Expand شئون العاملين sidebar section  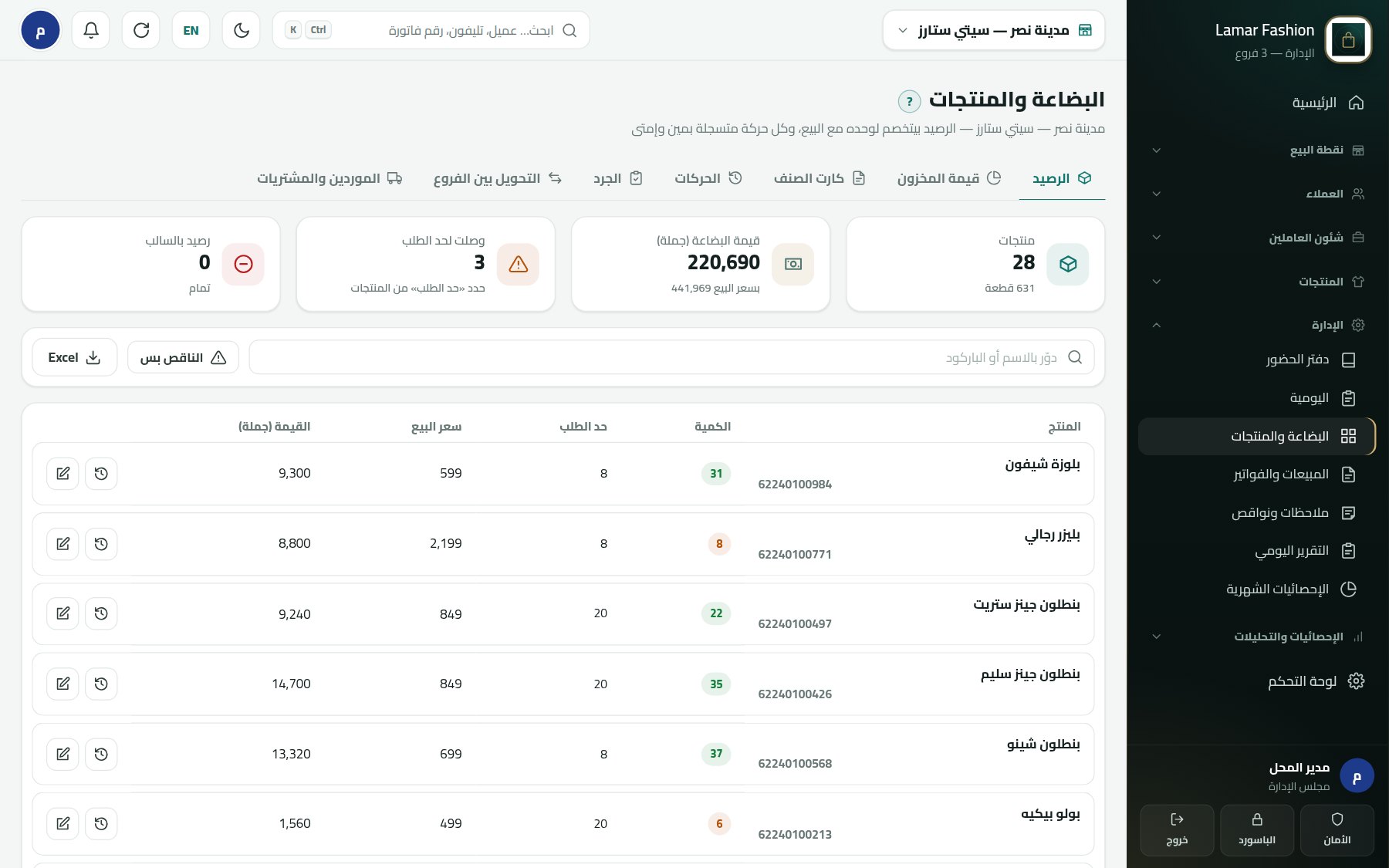[1256, 238]
